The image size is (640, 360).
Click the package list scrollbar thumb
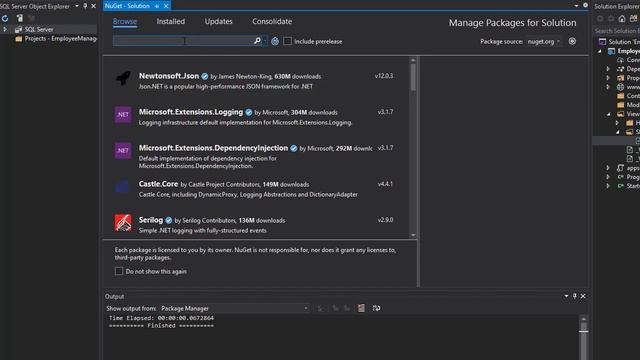(x=413, y=77)
